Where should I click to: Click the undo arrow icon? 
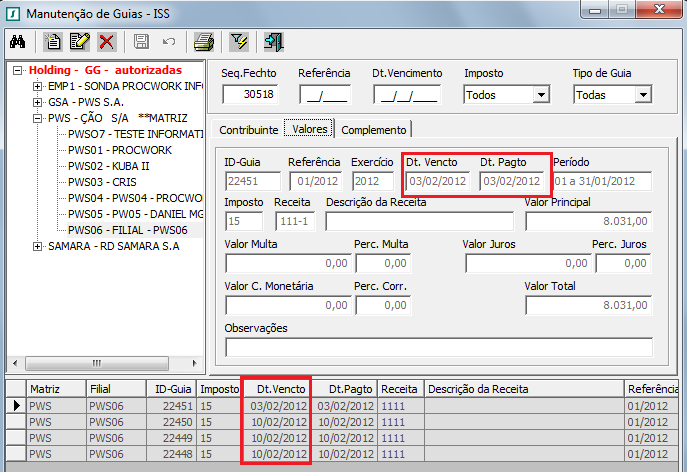tap(169, 42)
